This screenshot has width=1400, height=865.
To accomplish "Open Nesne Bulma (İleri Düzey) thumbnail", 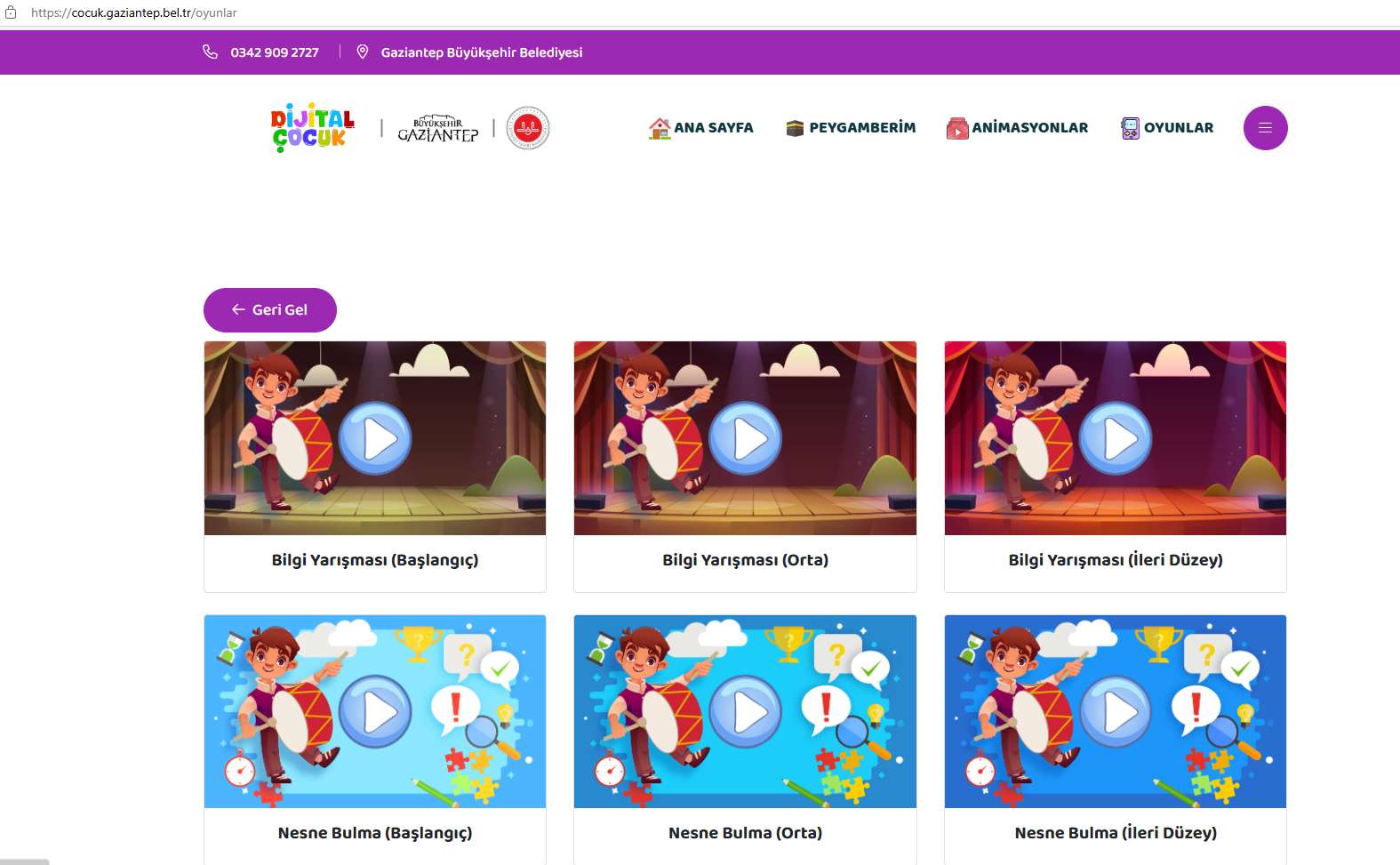I will [1116, 711].
